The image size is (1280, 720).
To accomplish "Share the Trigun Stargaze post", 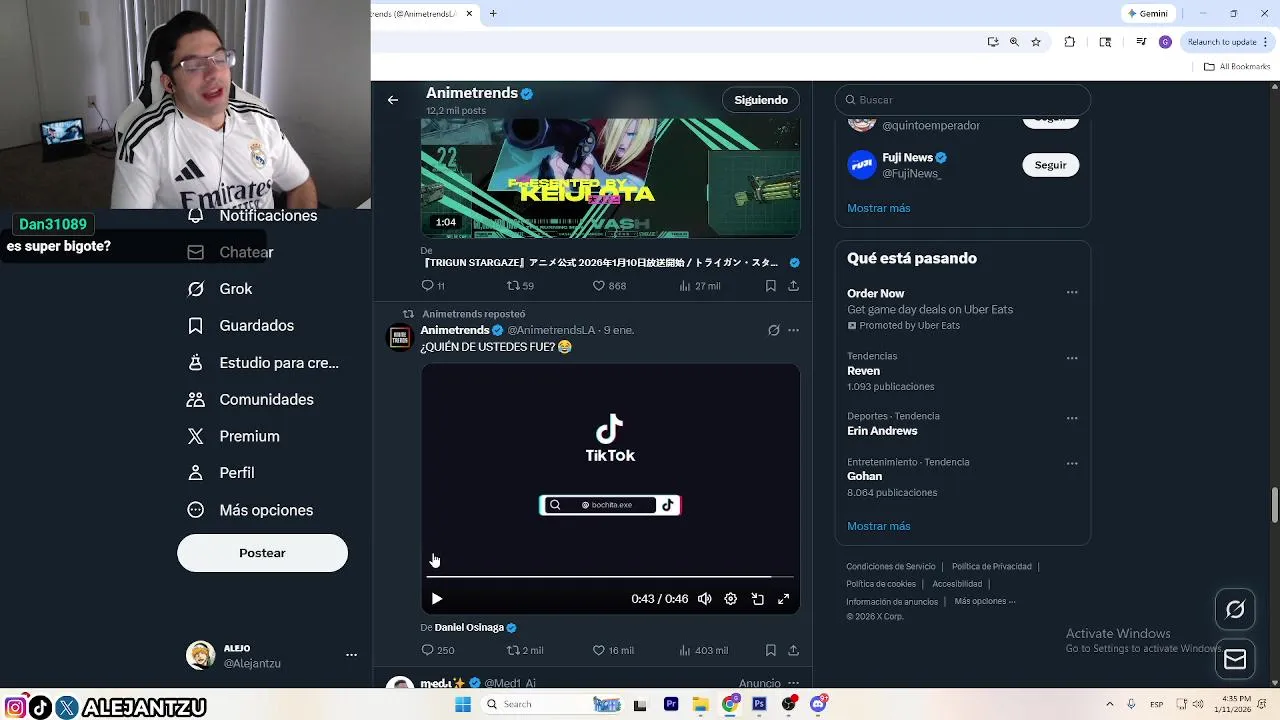I will click(x=793, y=286).
